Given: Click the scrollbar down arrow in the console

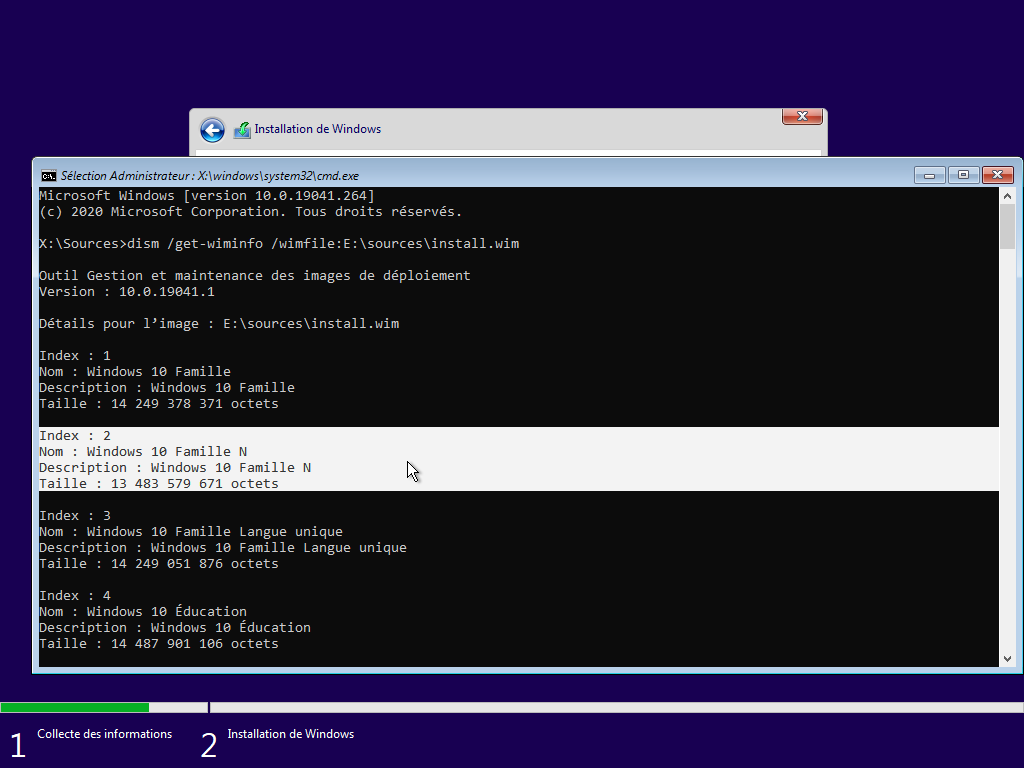Looking at the screenshot, I should click(x=1007, y=659).
